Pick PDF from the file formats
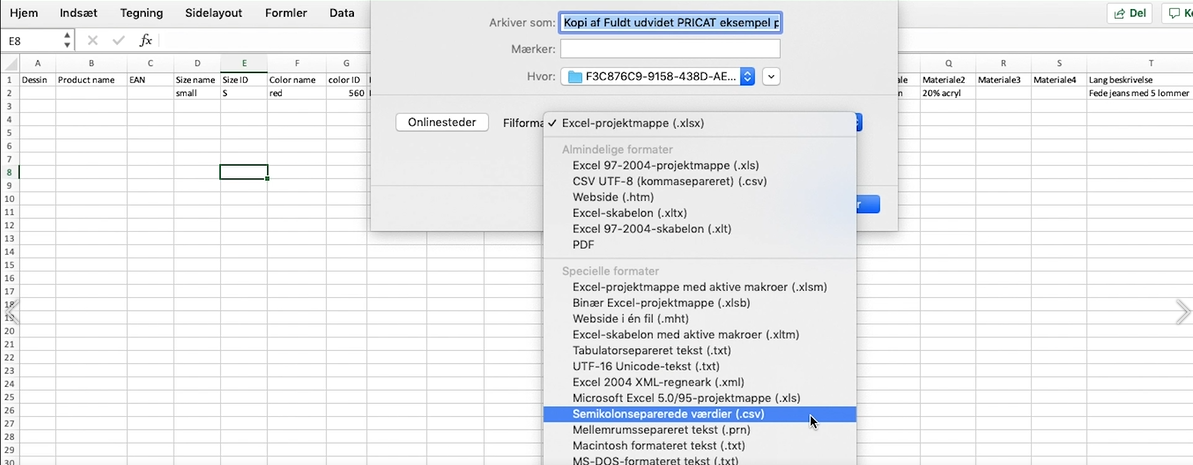Image resolution: width=1193 pixels, height=465 pixels. [x=583, y=244]
